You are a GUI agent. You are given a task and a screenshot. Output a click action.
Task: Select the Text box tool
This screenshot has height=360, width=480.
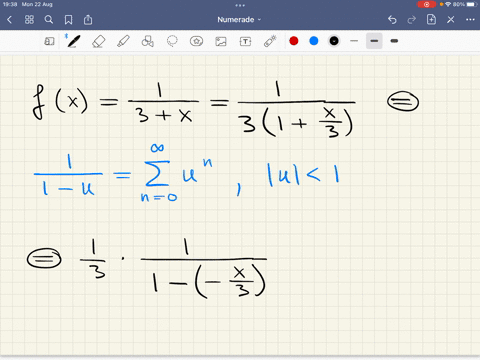pos(245,41)
